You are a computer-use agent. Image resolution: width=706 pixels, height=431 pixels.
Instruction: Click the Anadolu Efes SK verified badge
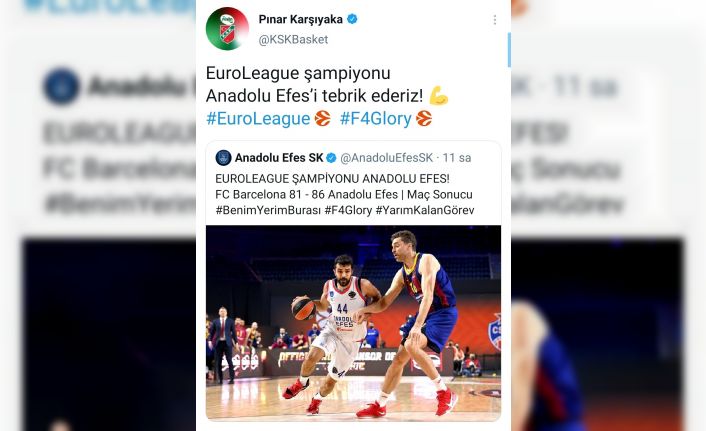pos(331,158)
